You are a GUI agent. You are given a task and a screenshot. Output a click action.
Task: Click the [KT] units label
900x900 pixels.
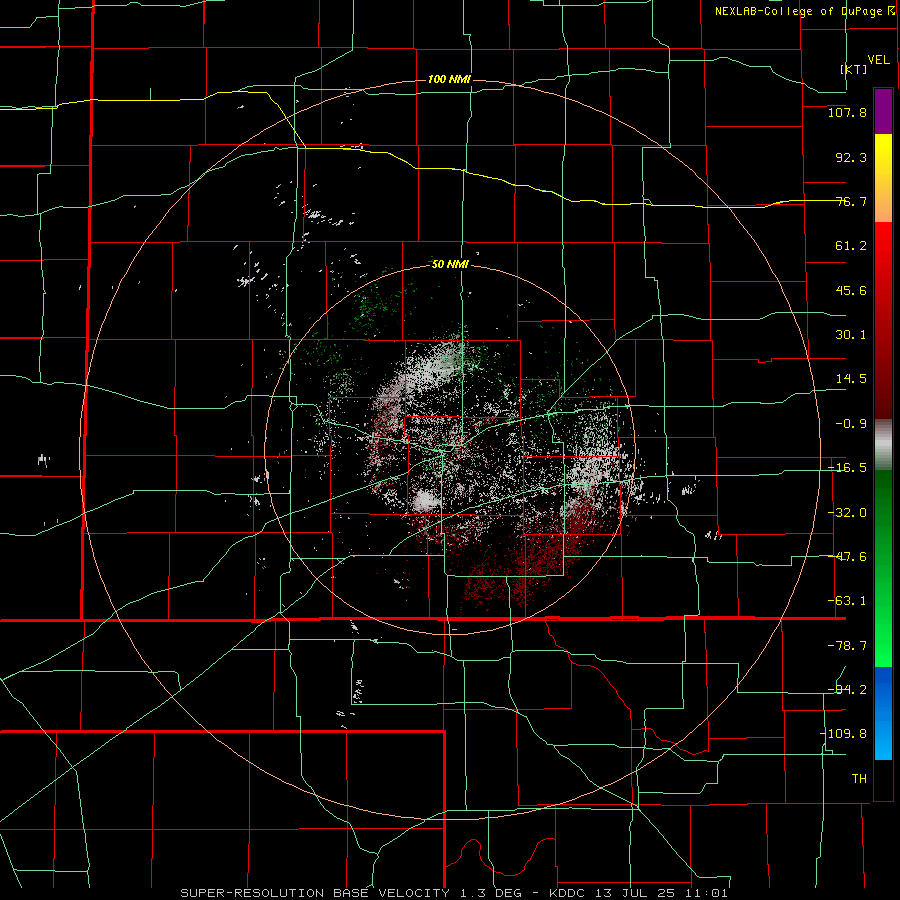[854, 69]
